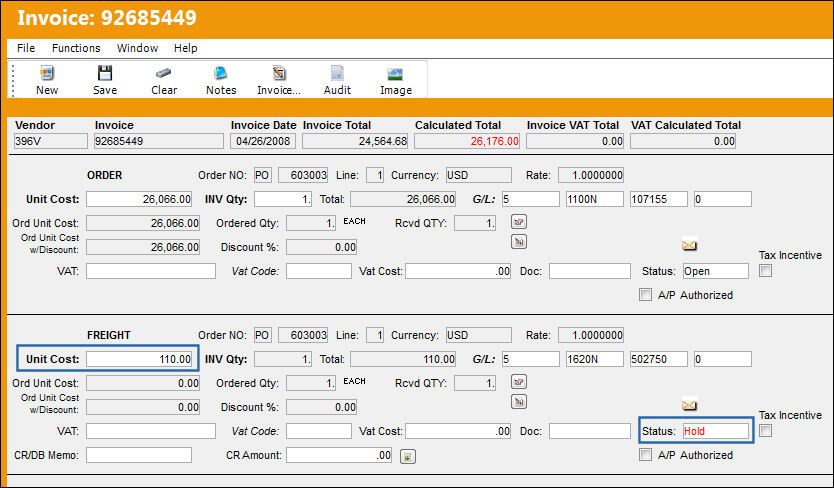Image resolution: width=834 pixels, height=488 pixels.
Task: Click FREIGHT G/L field 502750
Action: (658, 359)
